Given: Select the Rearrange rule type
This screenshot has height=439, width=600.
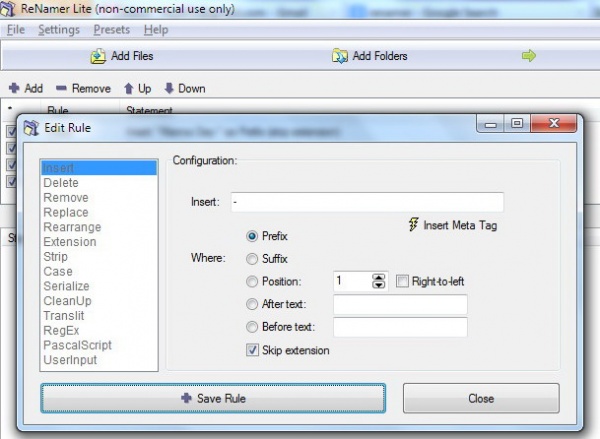Looking at the screenshot, I should click(99, 227).
